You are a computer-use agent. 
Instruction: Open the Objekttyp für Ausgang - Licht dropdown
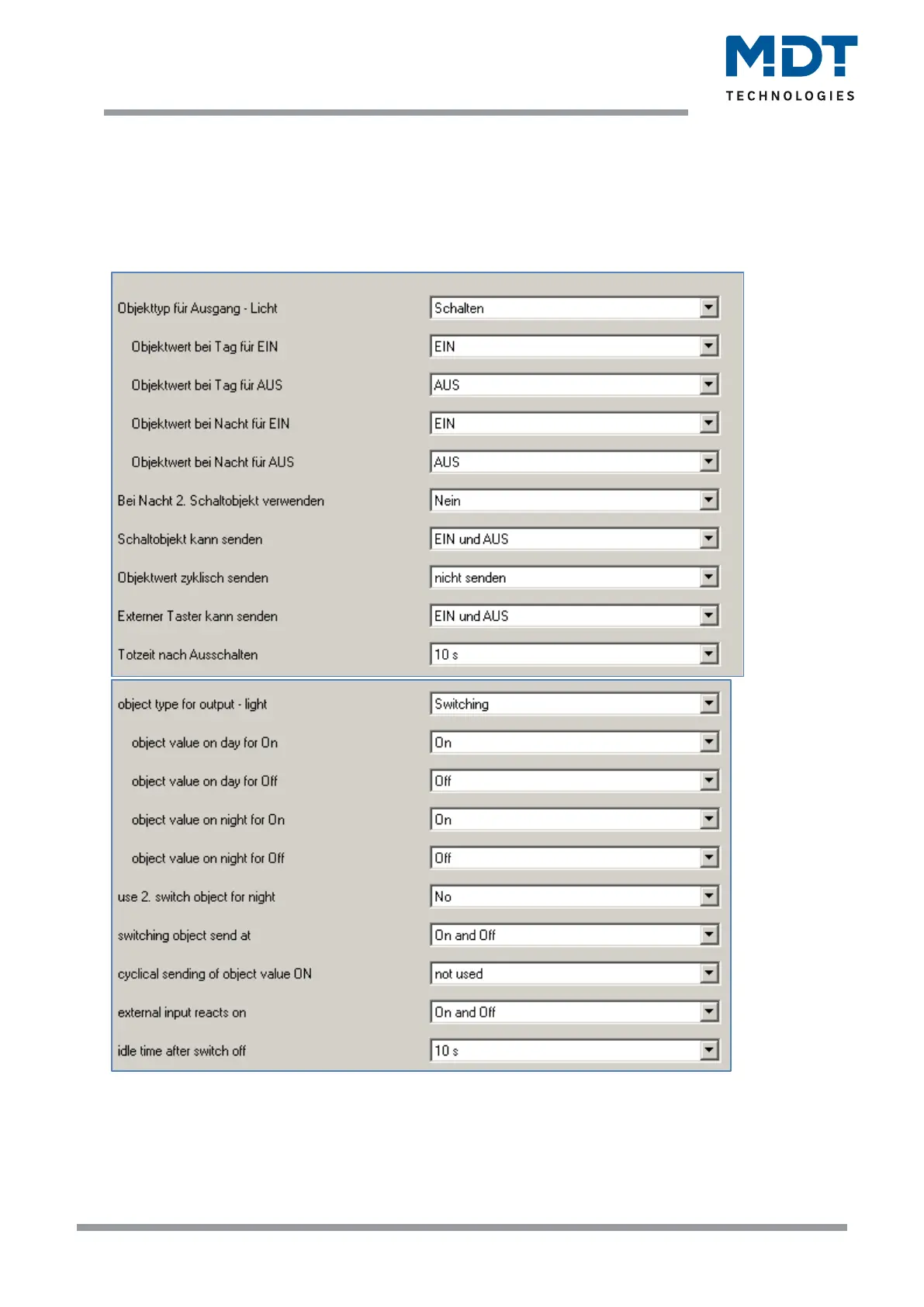(x=708, y=308)
